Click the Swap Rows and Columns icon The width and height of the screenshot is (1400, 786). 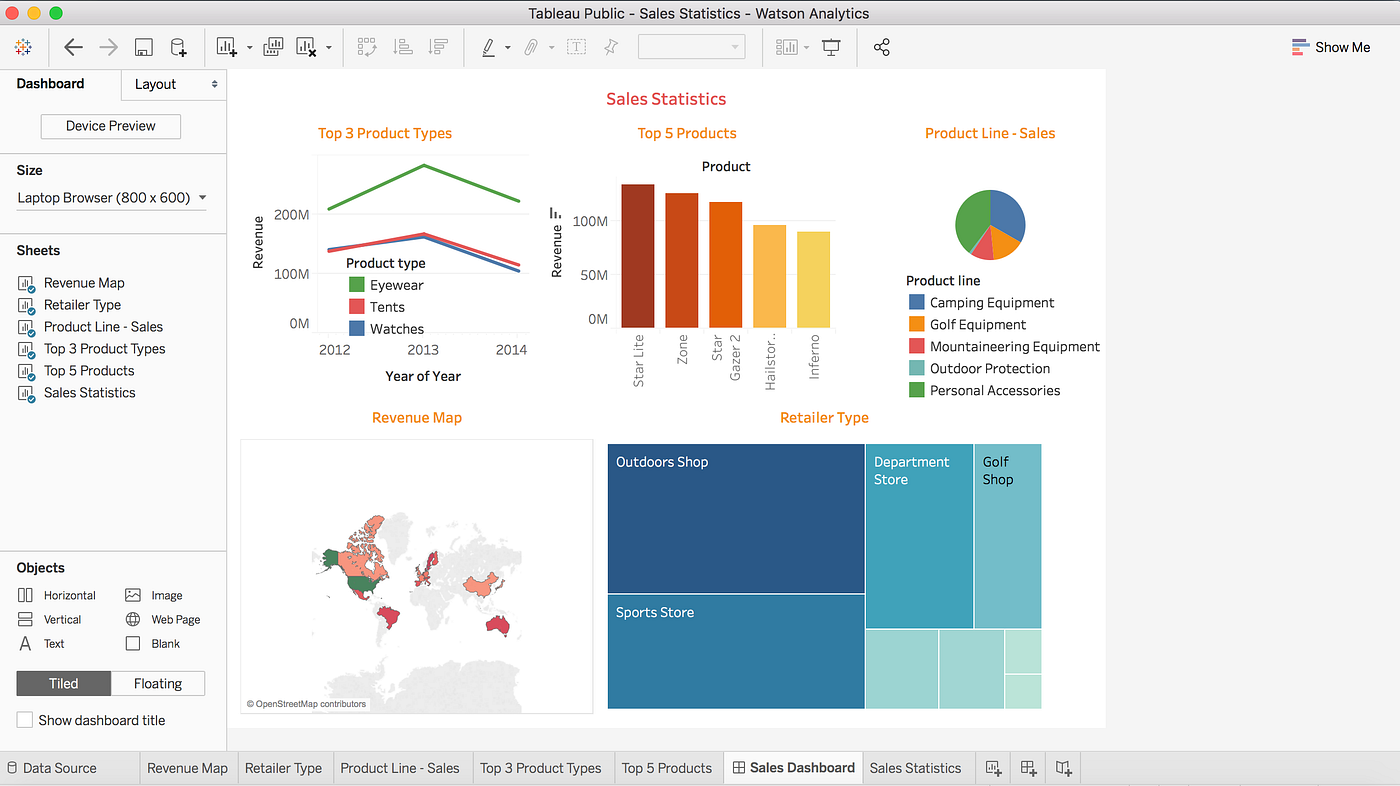click(x=367, y=46)
